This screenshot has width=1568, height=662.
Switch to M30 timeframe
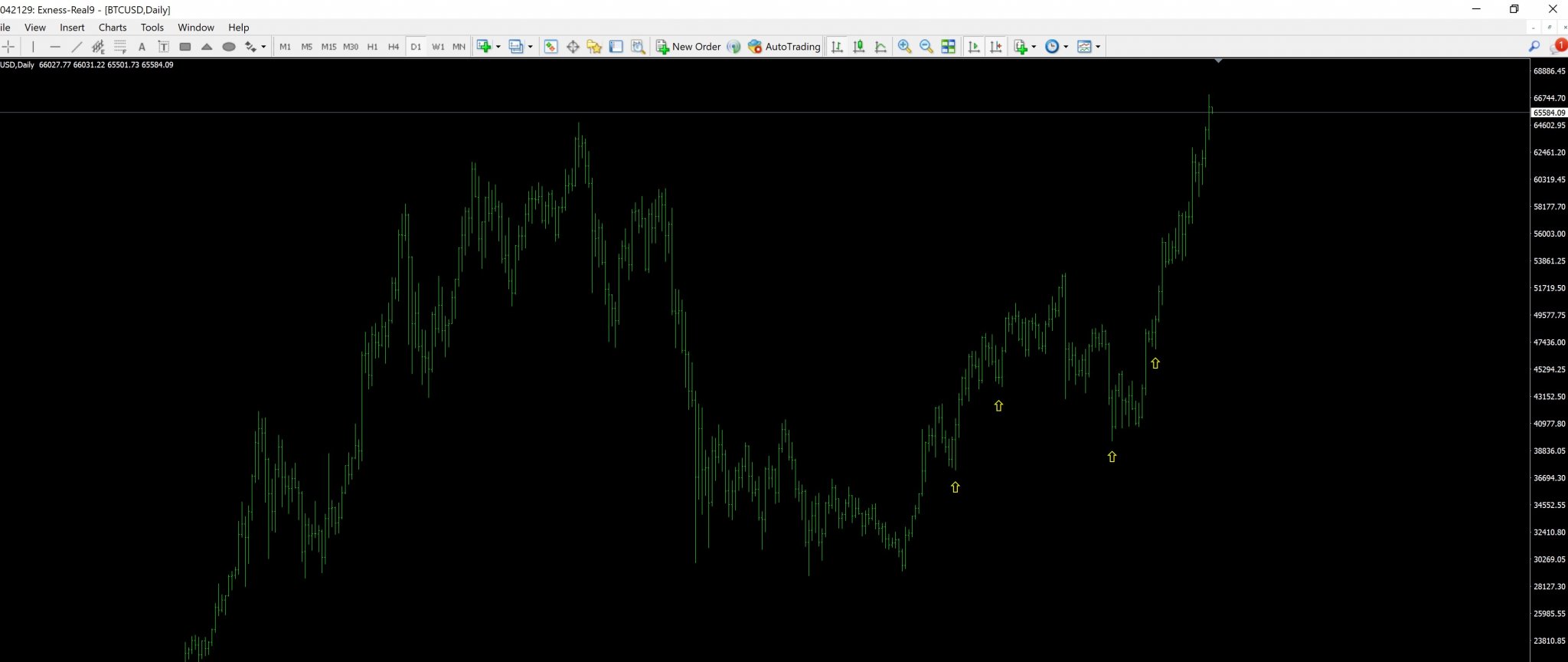tap(351, 47)
